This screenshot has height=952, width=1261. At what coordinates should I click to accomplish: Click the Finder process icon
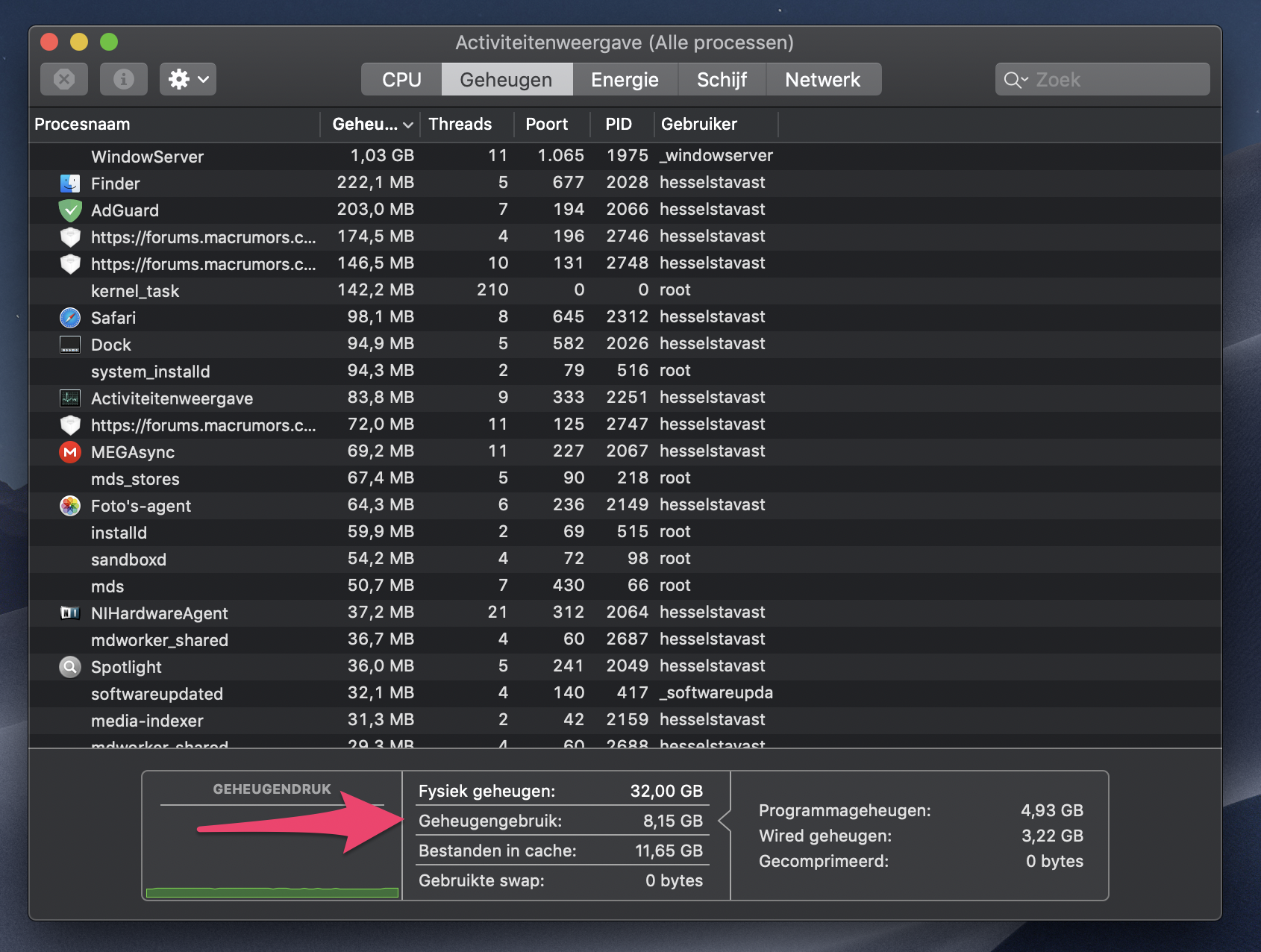coord(70,184)
